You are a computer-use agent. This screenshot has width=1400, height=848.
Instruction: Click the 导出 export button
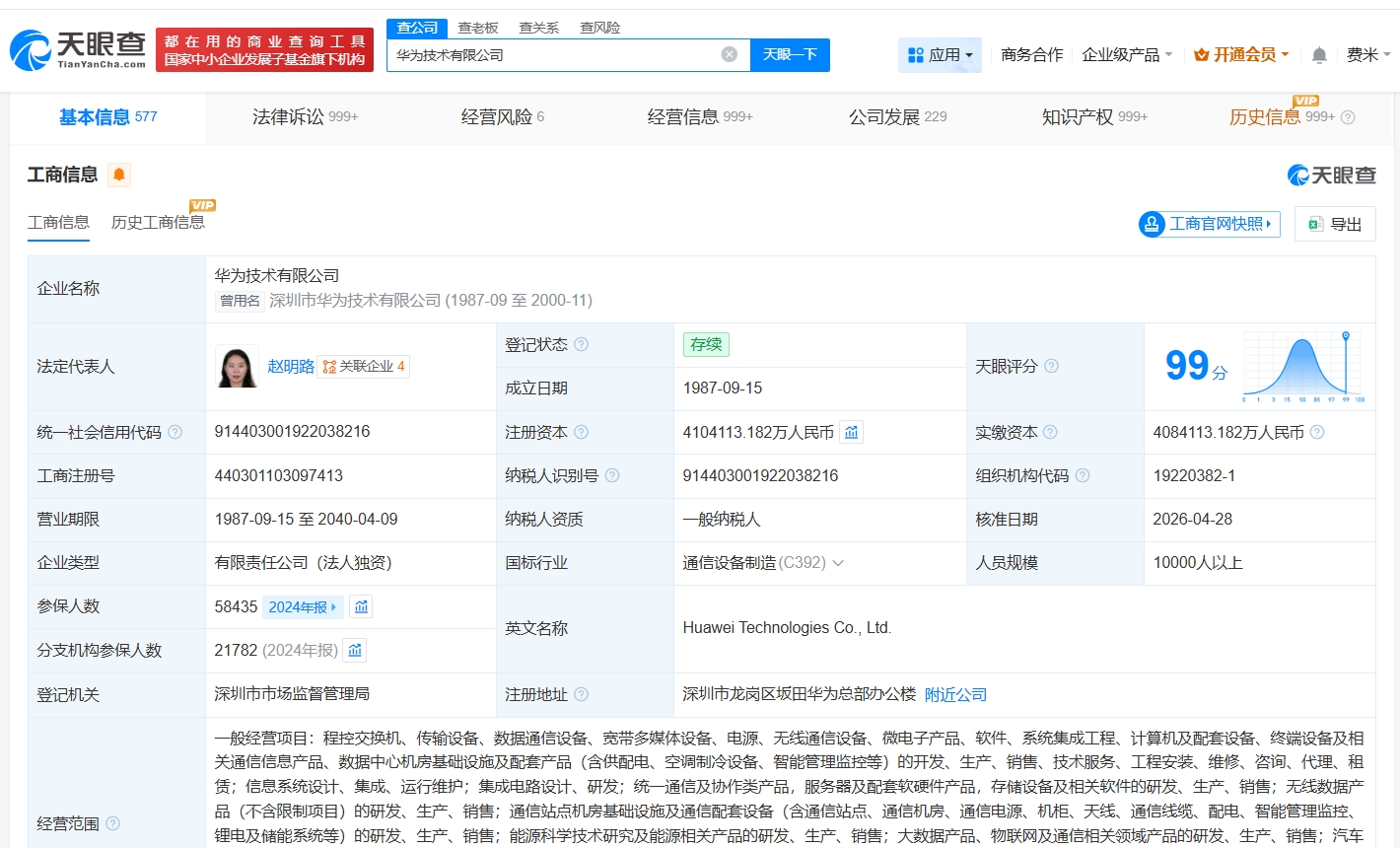[x=1335, y=224]
